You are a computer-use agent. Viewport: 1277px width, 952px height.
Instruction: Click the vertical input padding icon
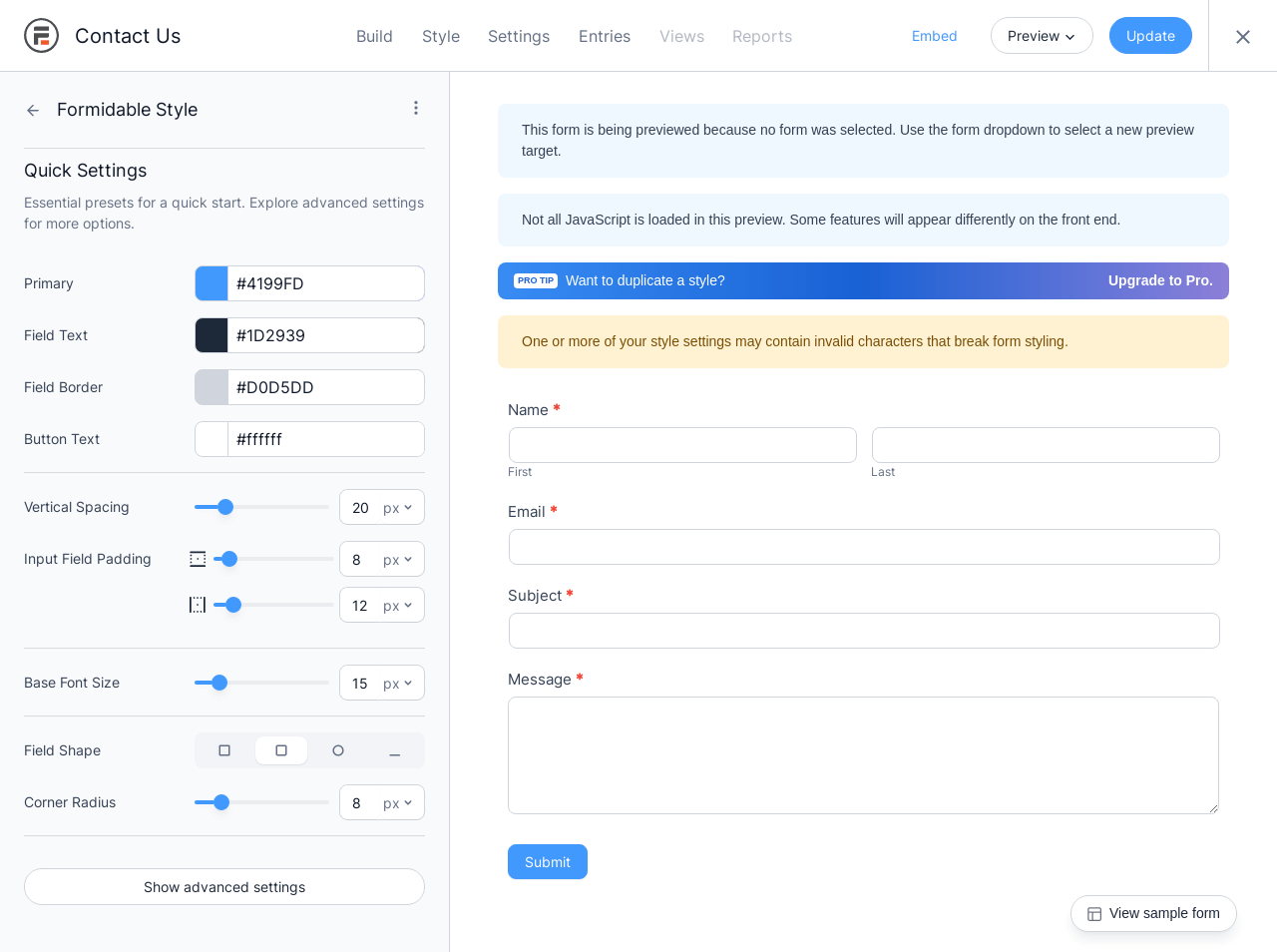[x=198, y=559]
